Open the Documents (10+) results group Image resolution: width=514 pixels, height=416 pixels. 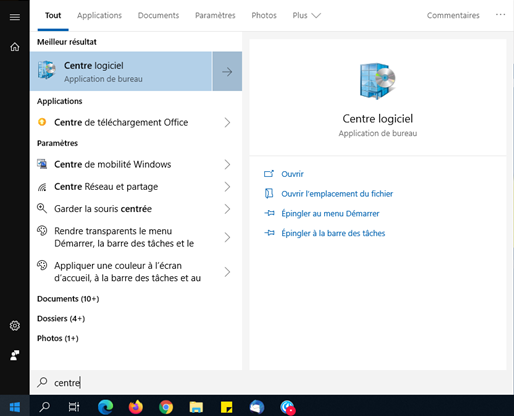point(68,299)
